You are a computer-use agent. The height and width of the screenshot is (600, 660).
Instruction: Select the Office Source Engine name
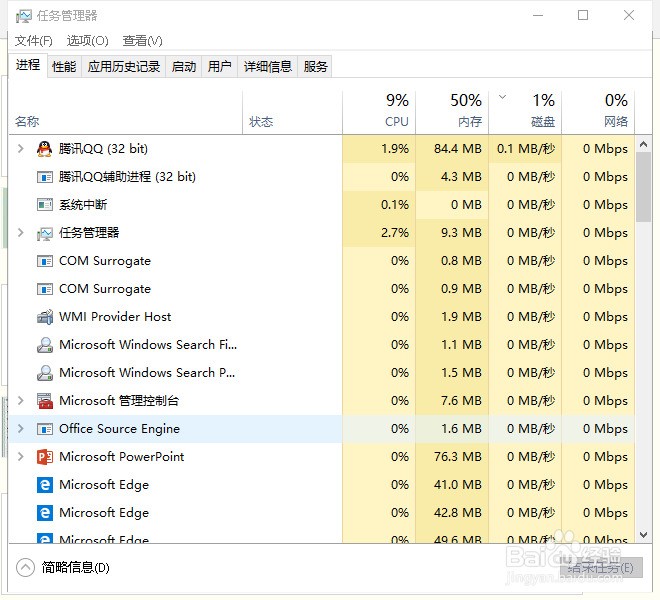pos(119,429)
